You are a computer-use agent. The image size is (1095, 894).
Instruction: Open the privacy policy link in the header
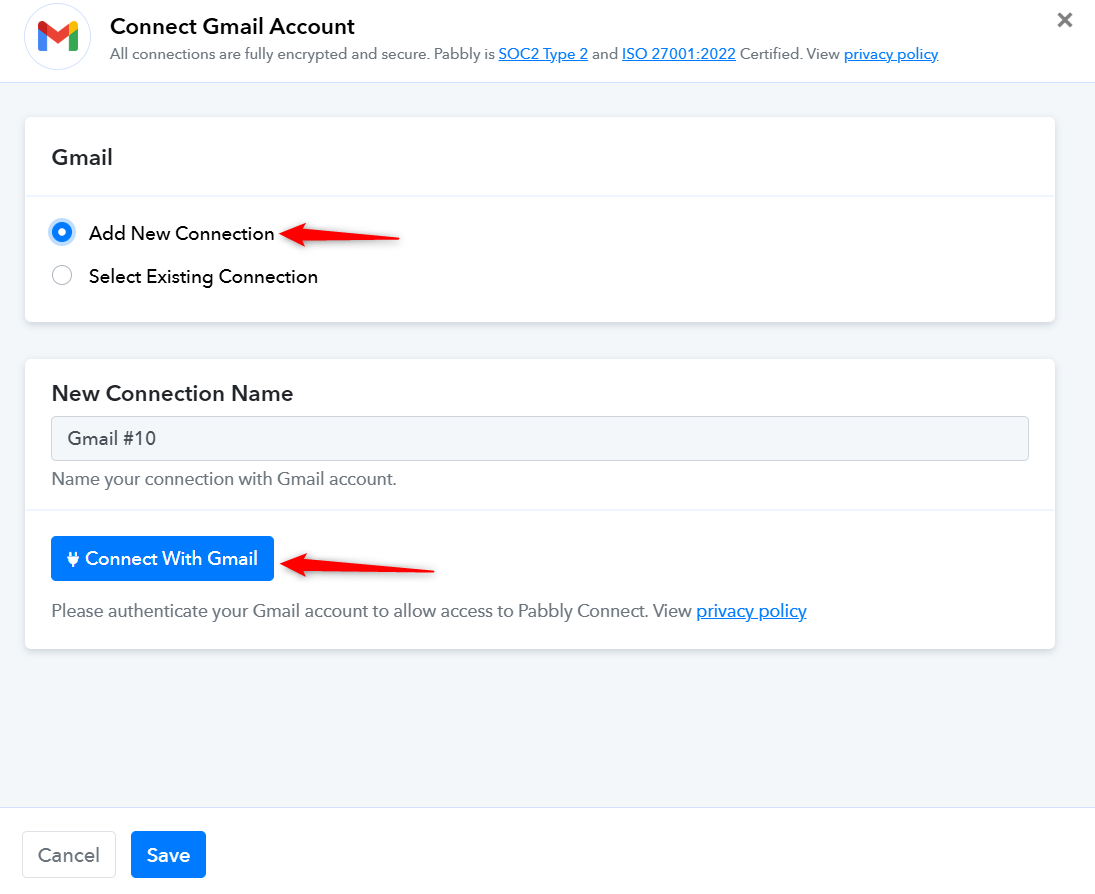890,54
